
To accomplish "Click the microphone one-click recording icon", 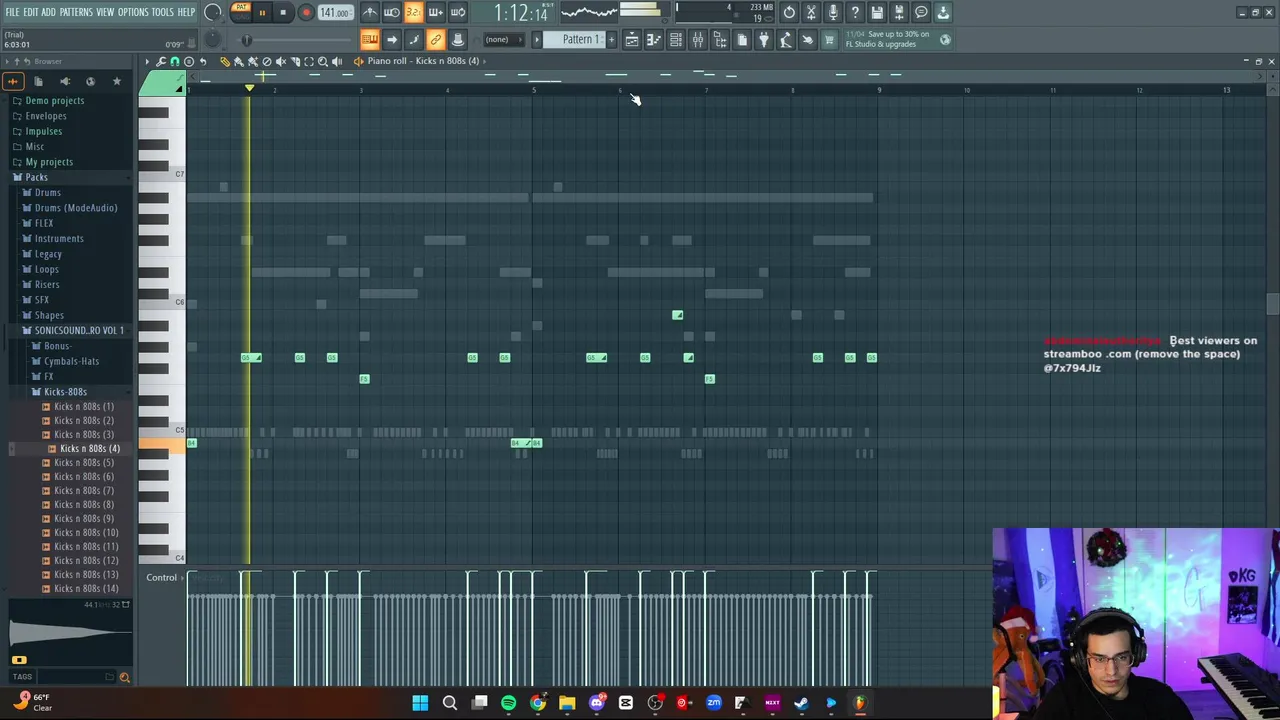I will tap(833, 13).
